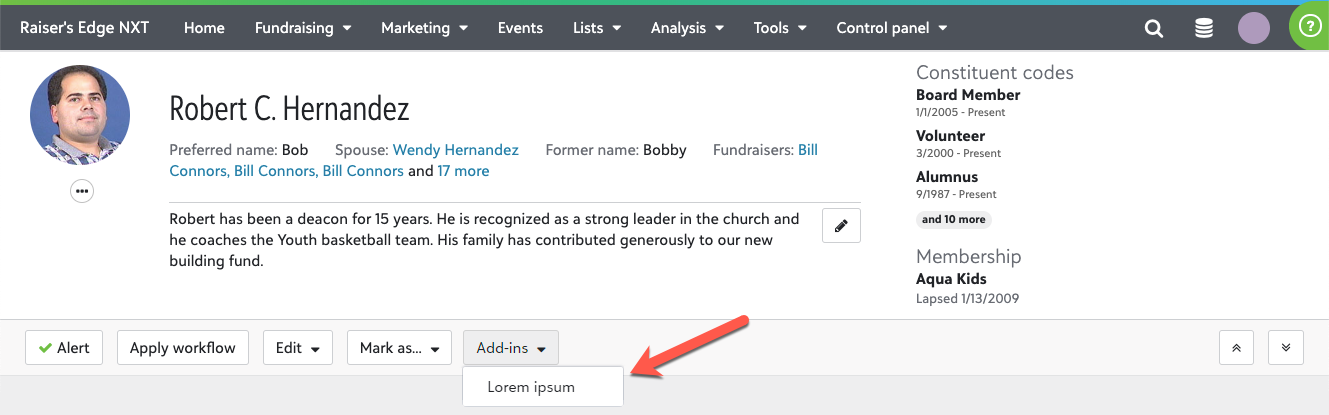Click the purple user avatar circle
Screen dimensions: 1329x415
[x=1253, y=28]
